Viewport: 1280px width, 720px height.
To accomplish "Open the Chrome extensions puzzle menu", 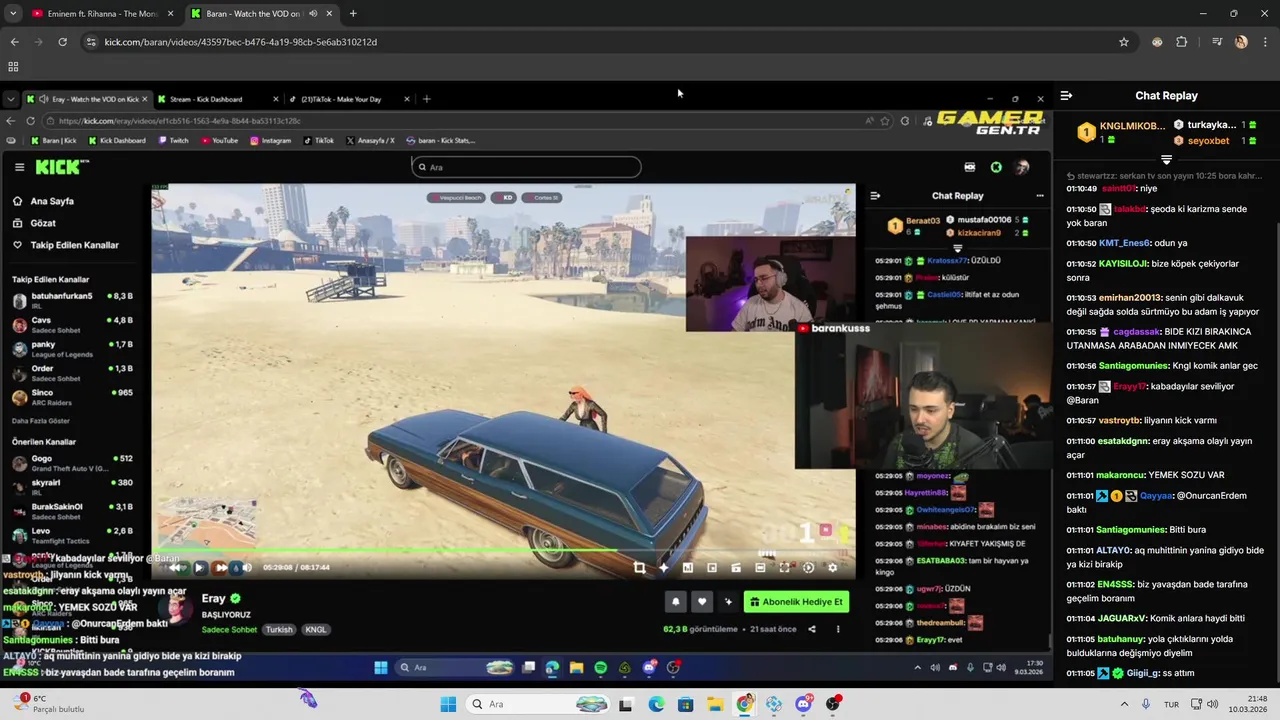I will pos(1181,42).
